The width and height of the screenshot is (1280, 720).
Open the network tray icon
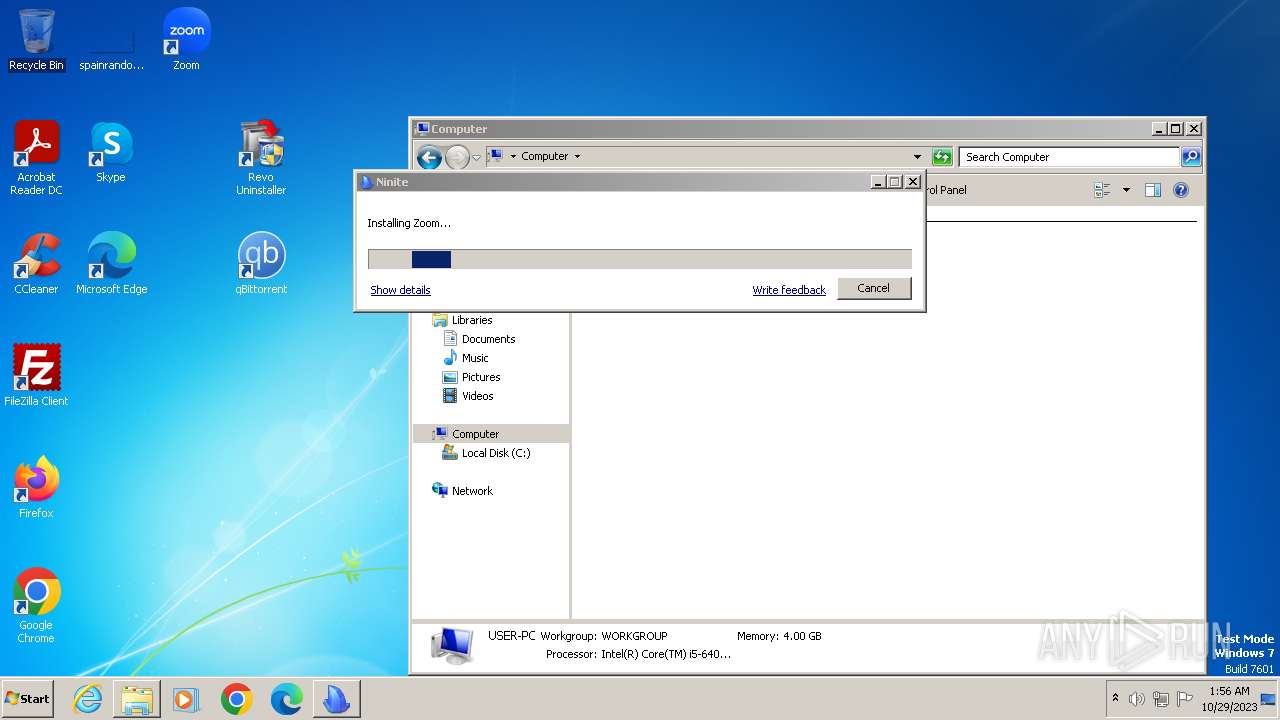(1161, 699)
